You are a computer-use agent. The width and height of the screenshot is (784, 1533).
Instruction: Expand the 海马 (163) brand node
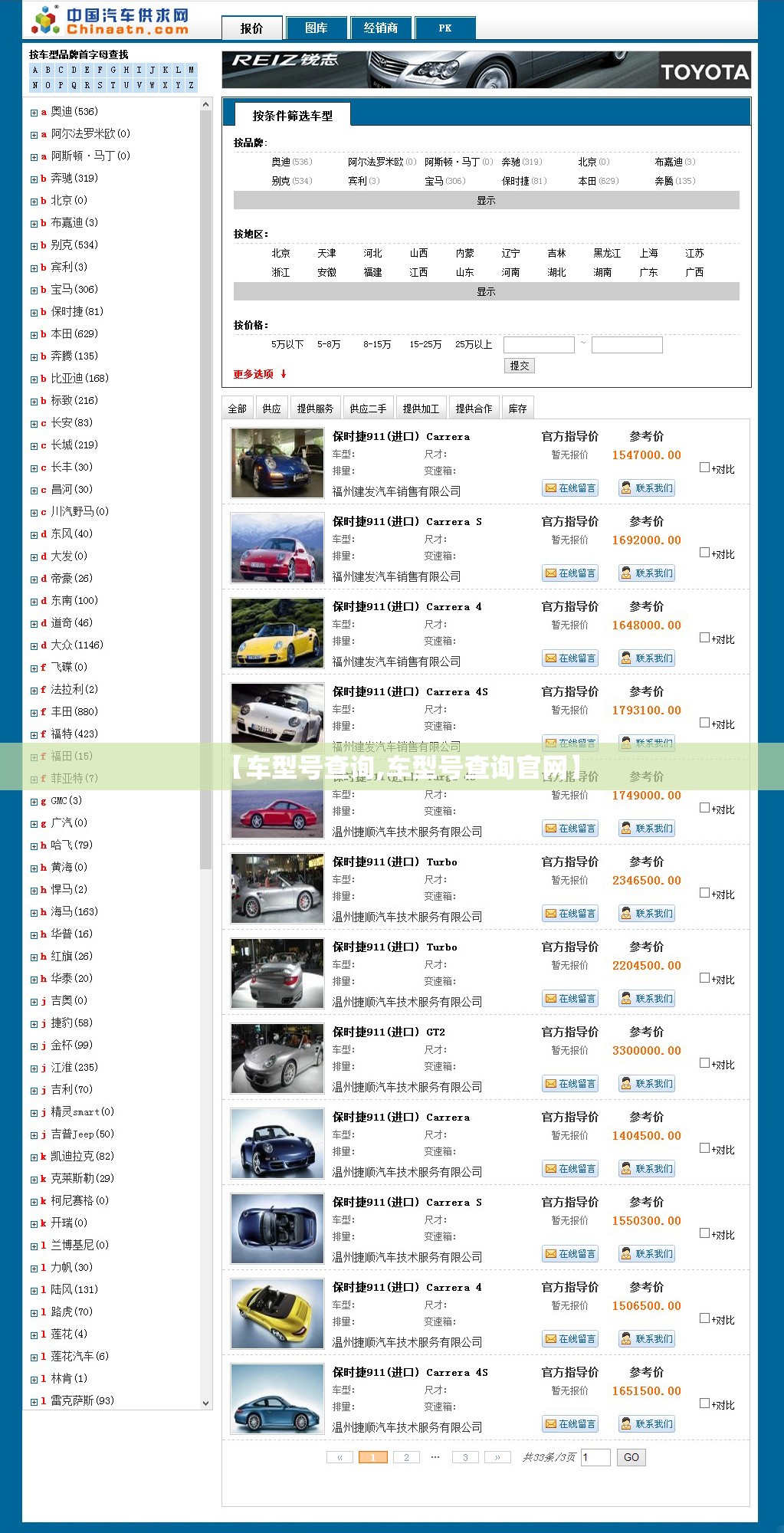click(34, 913)
